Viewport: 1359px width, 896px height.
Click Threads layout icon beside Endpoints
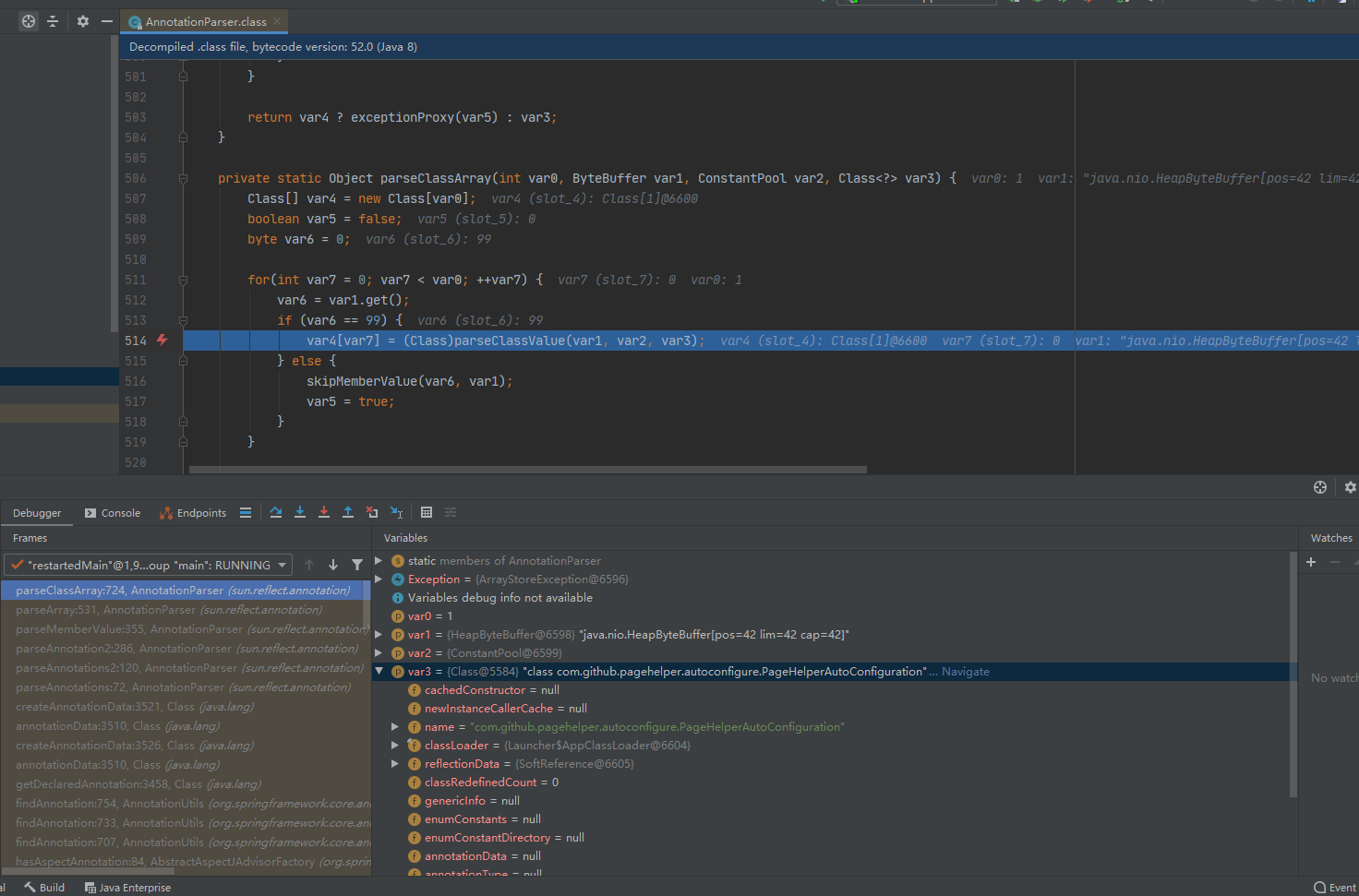246,513
